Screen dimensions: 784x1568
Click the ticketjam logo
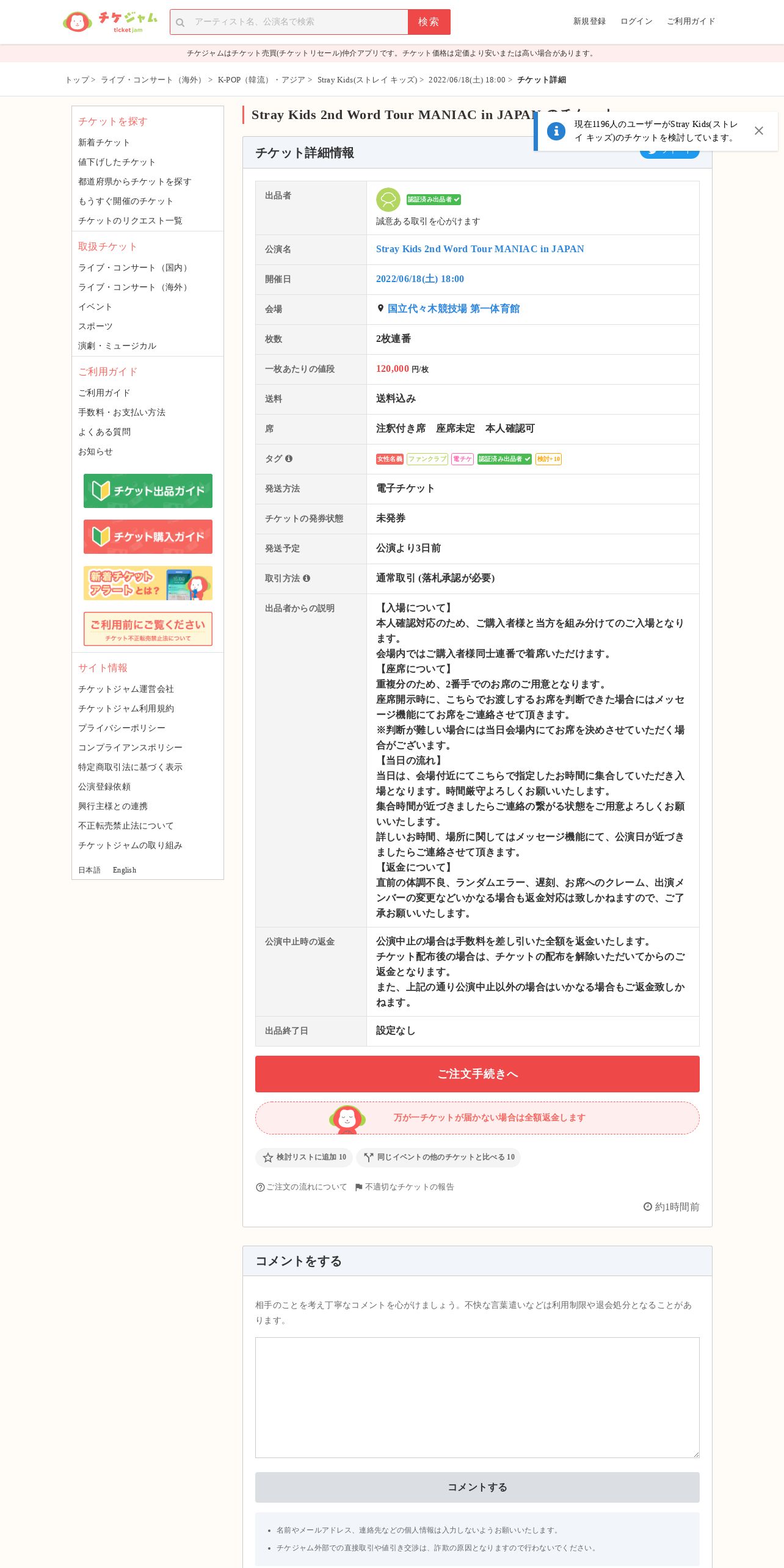(x=110, y=22)
